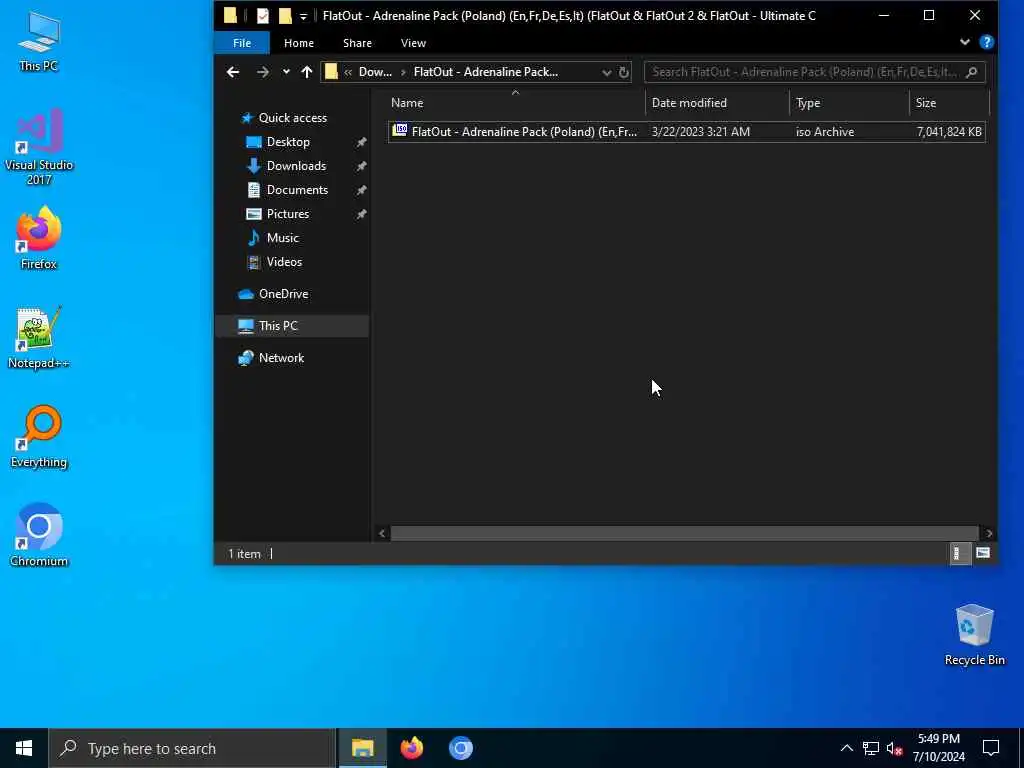Go back in File Explorer
This screenshot has width=1024, height=768.
[x=233, y=72]
